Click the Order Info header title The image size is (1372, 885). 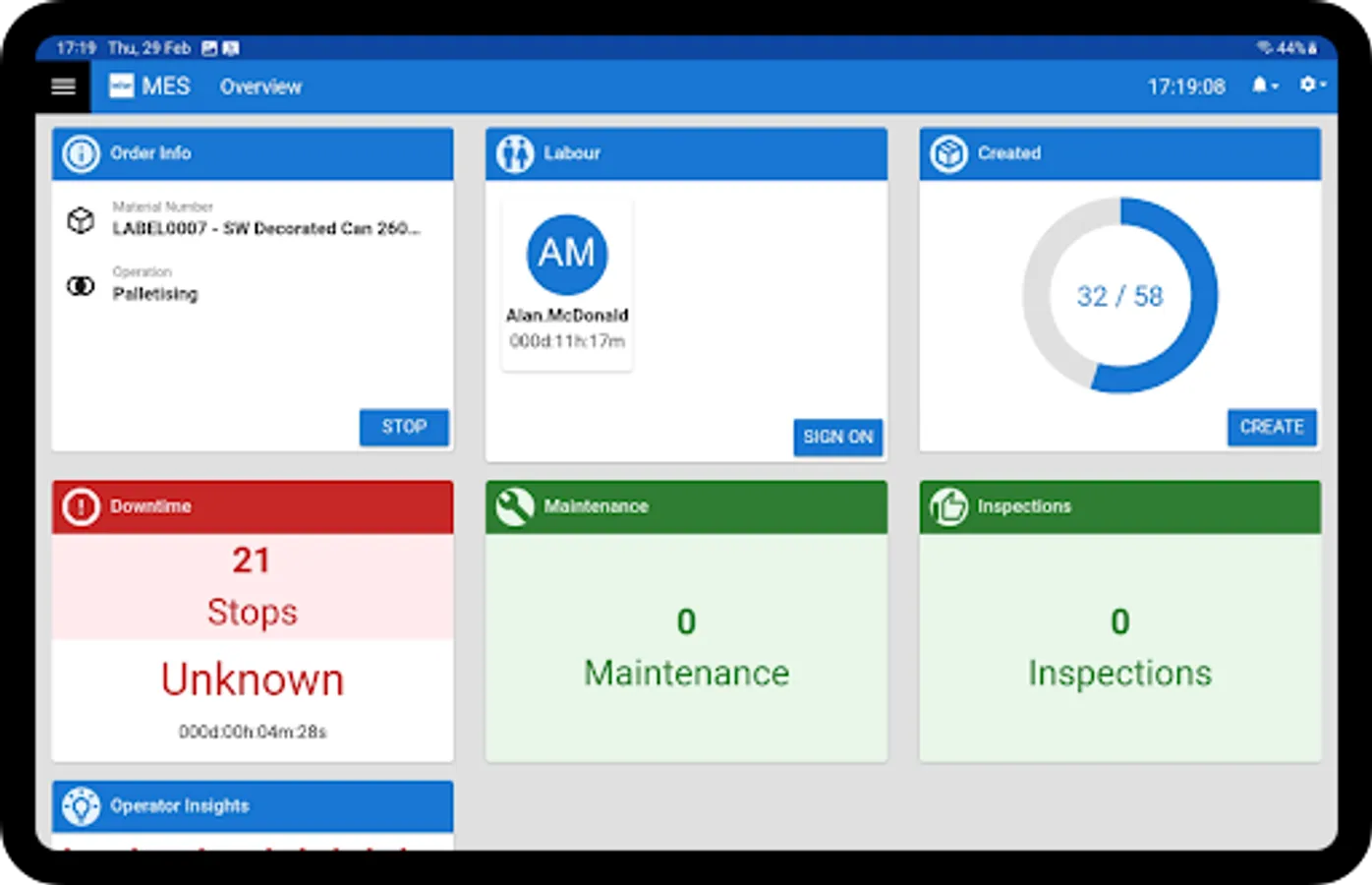pyautogui.click(x=150, y=153)
